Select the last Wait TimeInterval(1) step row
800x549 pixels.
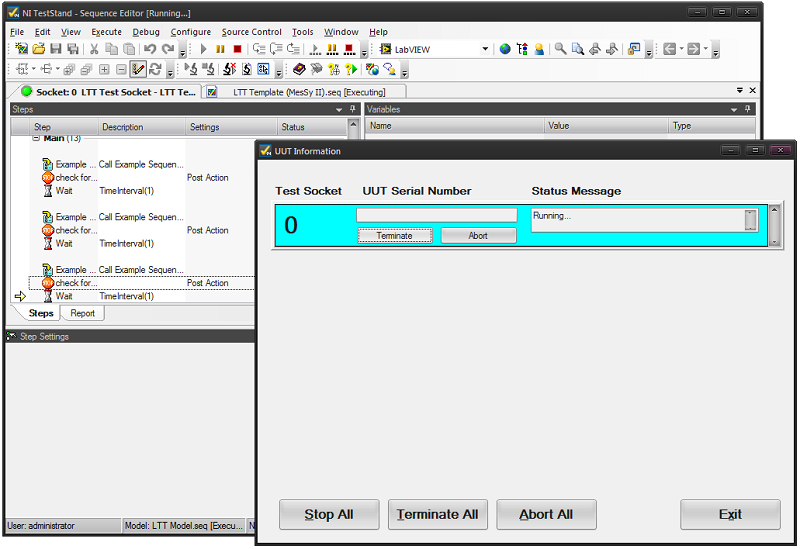click(141, 296)
